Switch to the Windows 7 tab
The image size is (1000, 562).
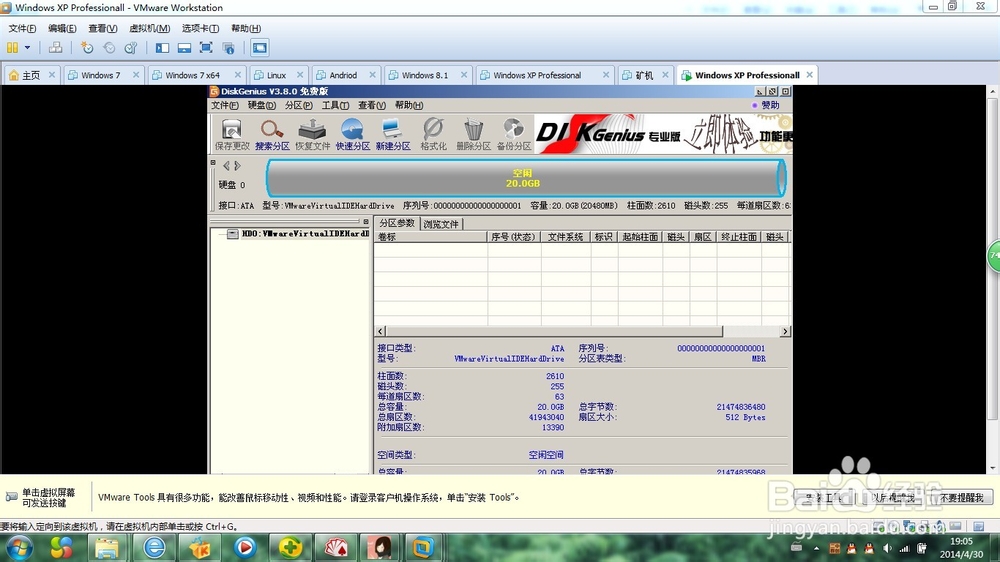click(100, 75)
